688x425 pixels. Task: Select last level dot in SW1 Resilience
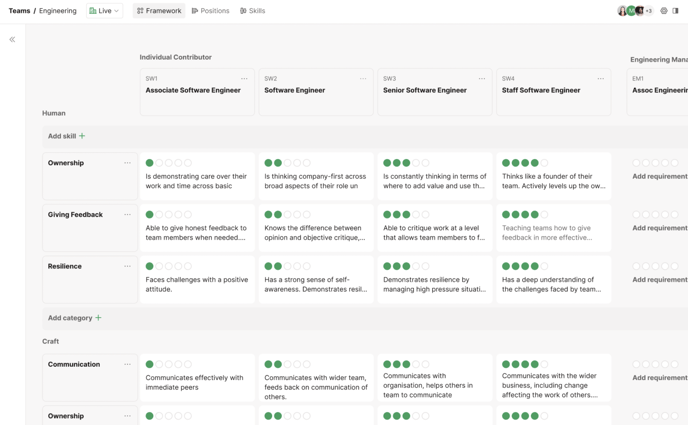click(188, 267)
